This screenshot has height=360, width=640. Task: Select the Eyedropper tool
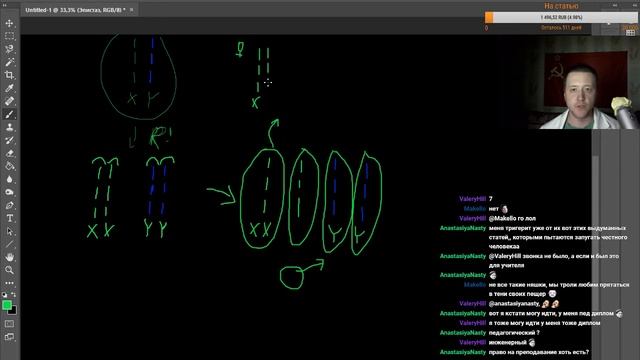click(9, 88)
